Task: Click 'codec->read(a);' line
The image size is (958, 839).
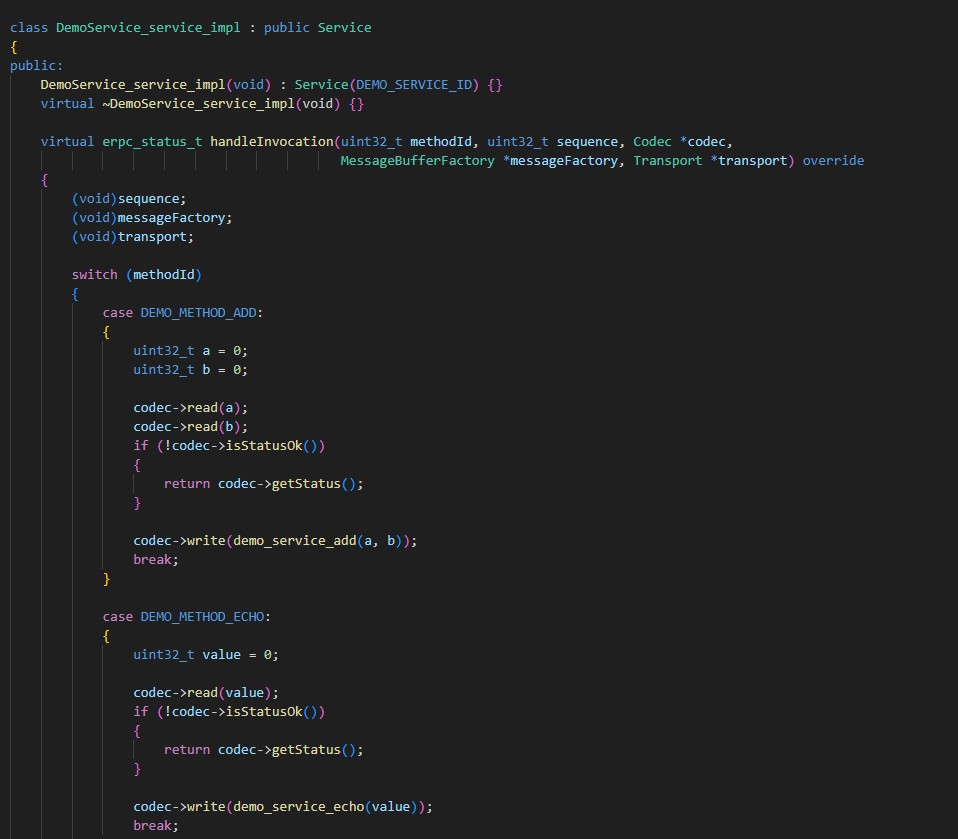Action: click(191, 408)
